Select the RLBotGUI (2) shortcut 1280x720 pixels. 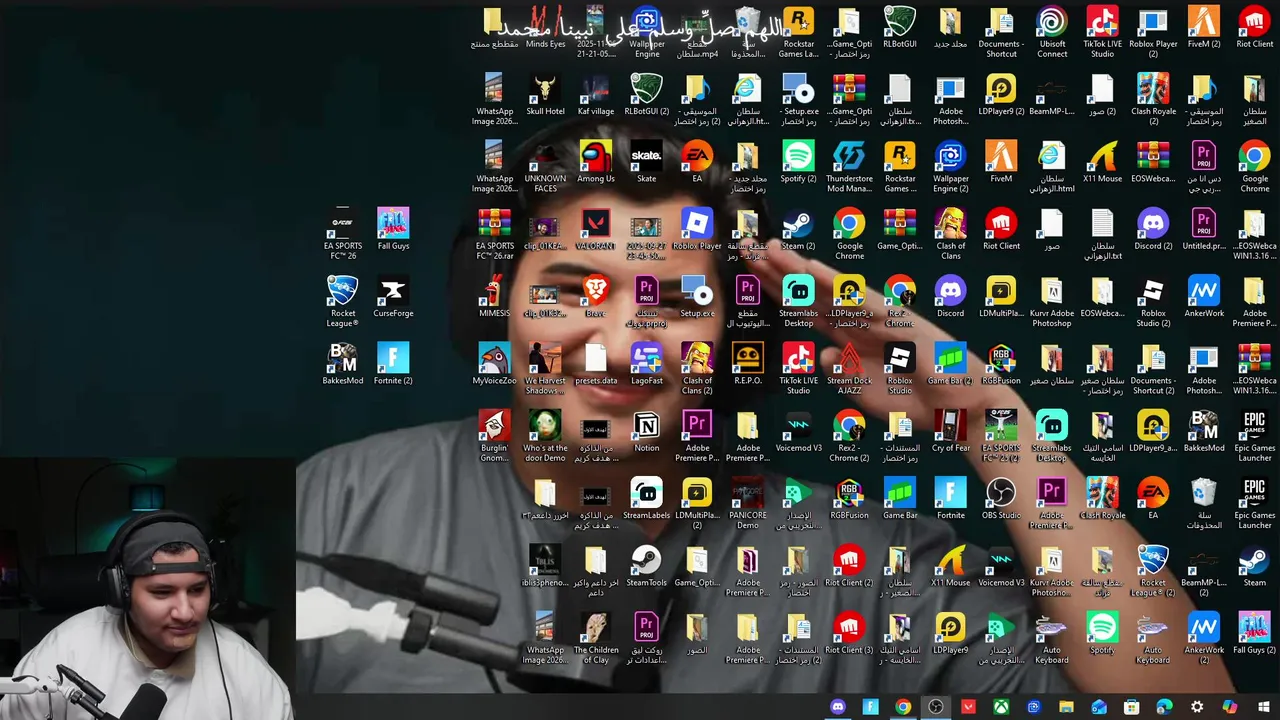pos(647,95)
